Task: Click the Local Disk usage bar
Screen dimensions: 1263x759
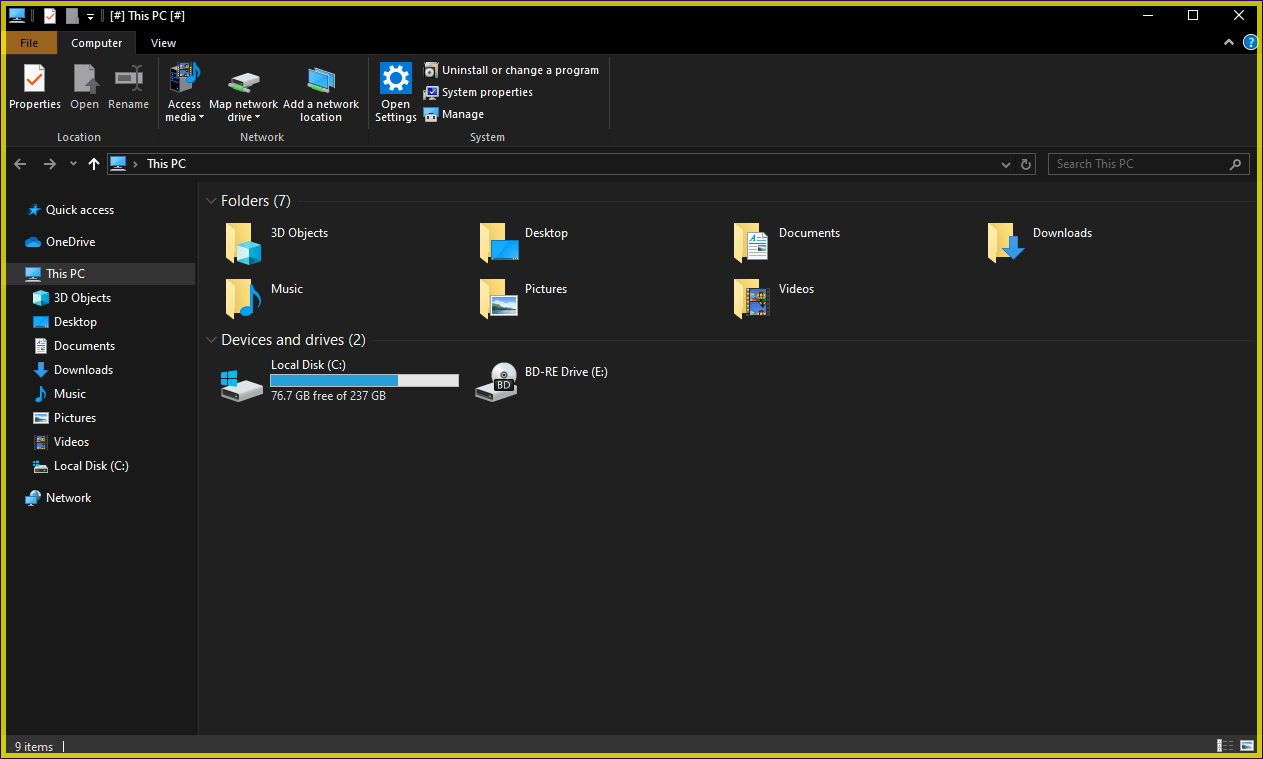Action: [364, 381]
